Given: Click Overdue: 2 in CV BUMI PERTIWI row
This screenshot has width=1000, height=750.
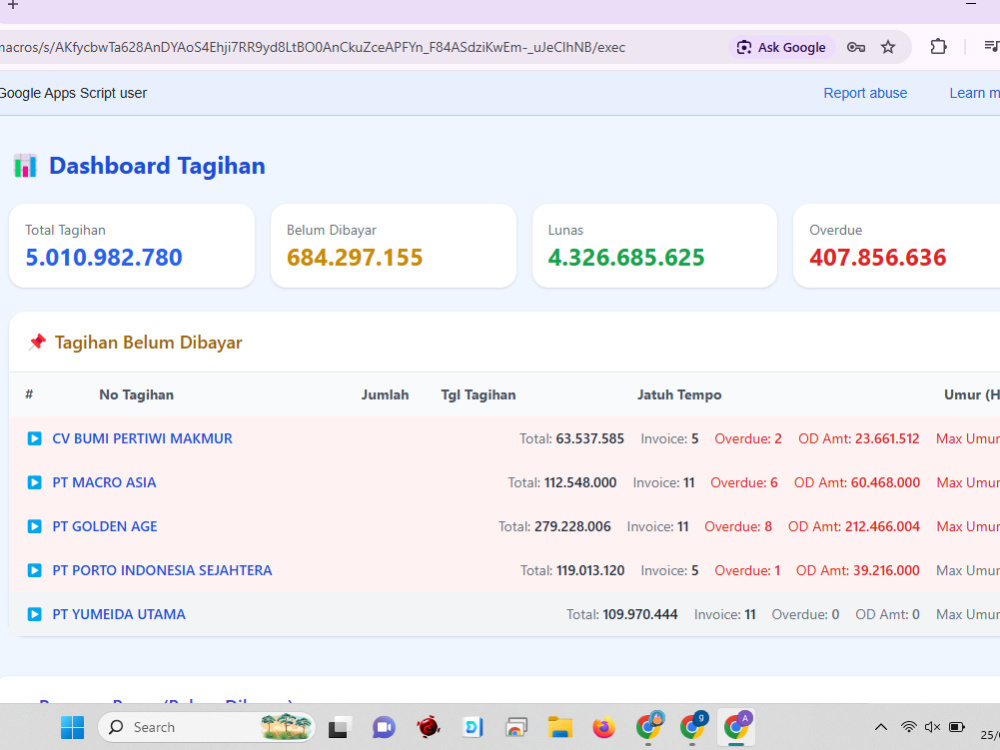Looking at the screenshot, I should pyautogui.click(x=748, y=439).
